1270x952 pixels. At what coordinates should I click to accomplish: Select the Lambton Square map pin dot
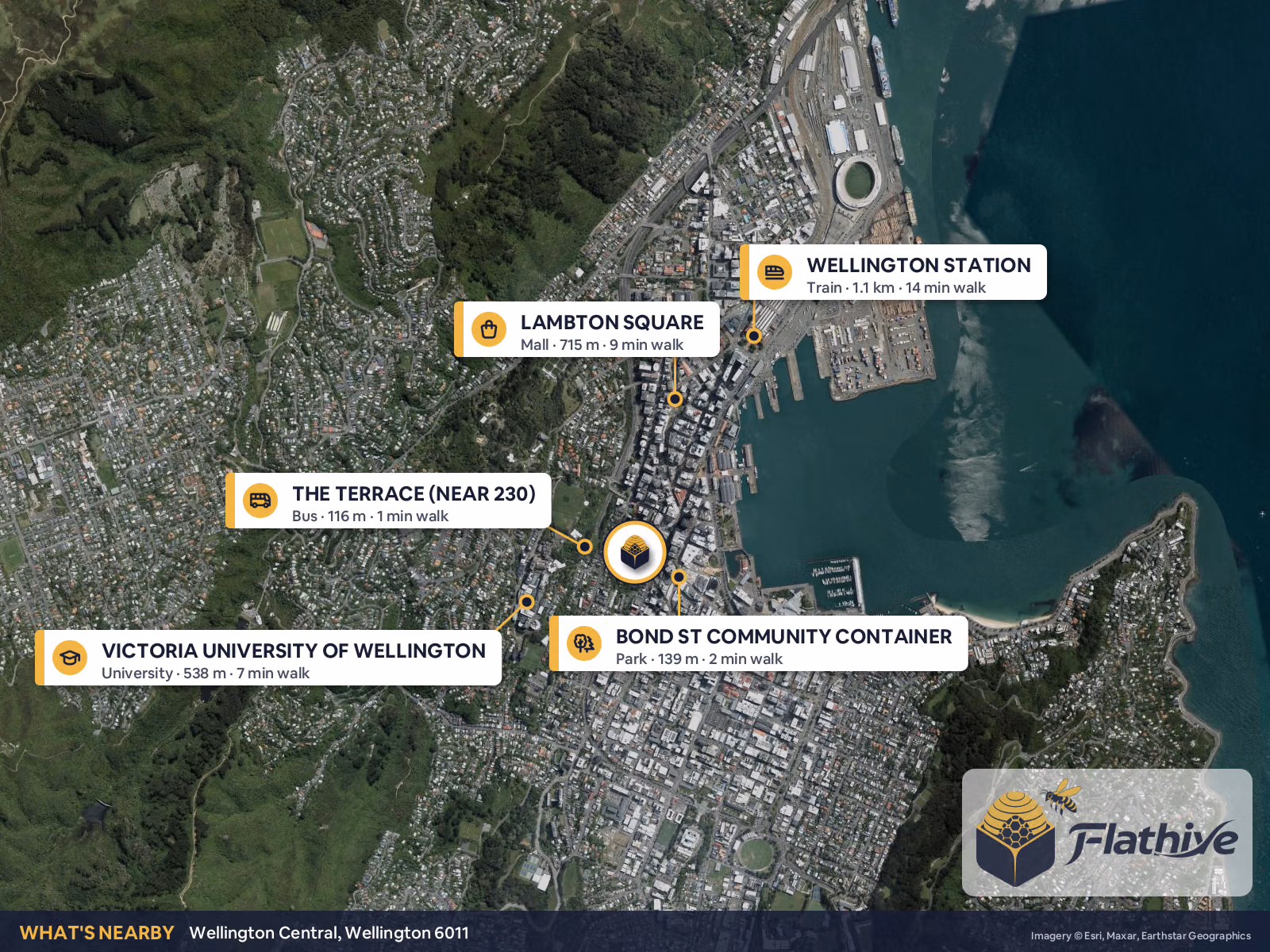click(x=675, y=399)
